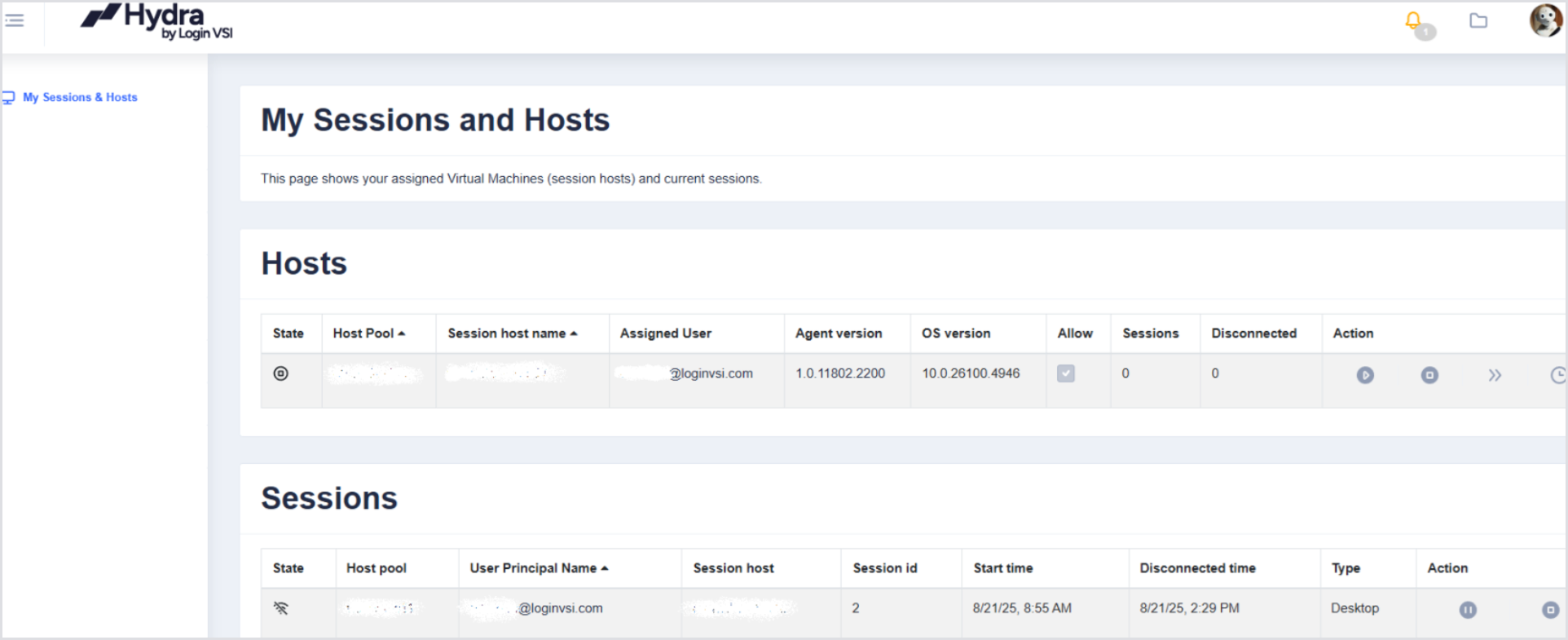Open the folder icon in header
Image resolution: width=1568 pixels, height=640 pixels.
1478,20
